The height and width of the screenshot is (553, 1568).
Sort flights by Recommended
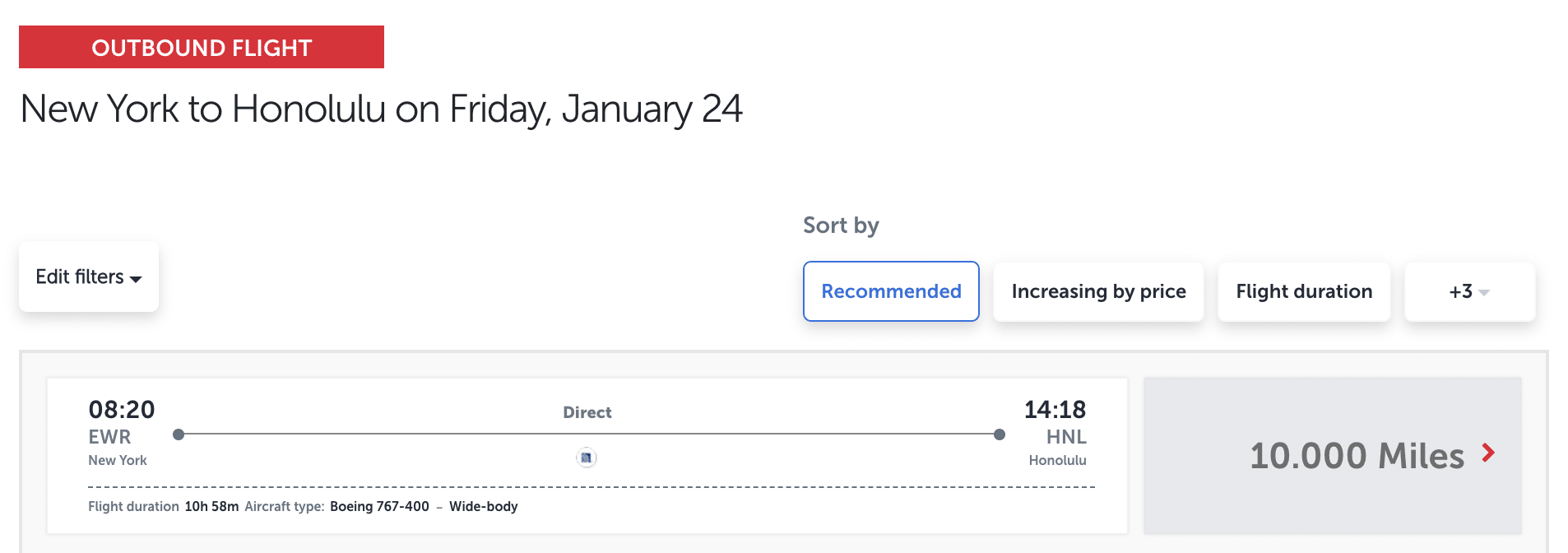click(891, 291)
